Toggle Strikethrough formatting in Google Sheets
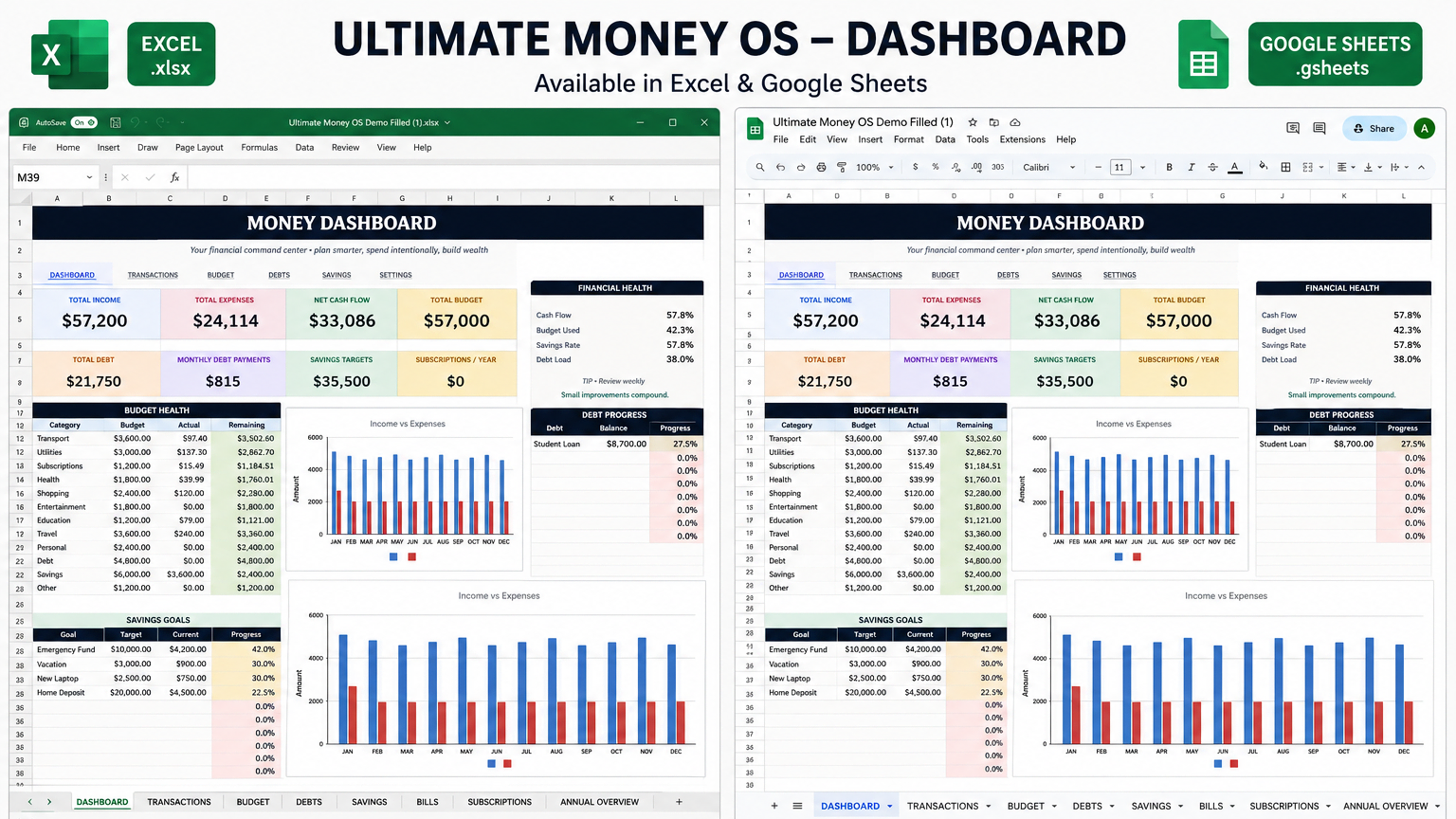The image size is (1456, 819). (x=1212, y=167)
